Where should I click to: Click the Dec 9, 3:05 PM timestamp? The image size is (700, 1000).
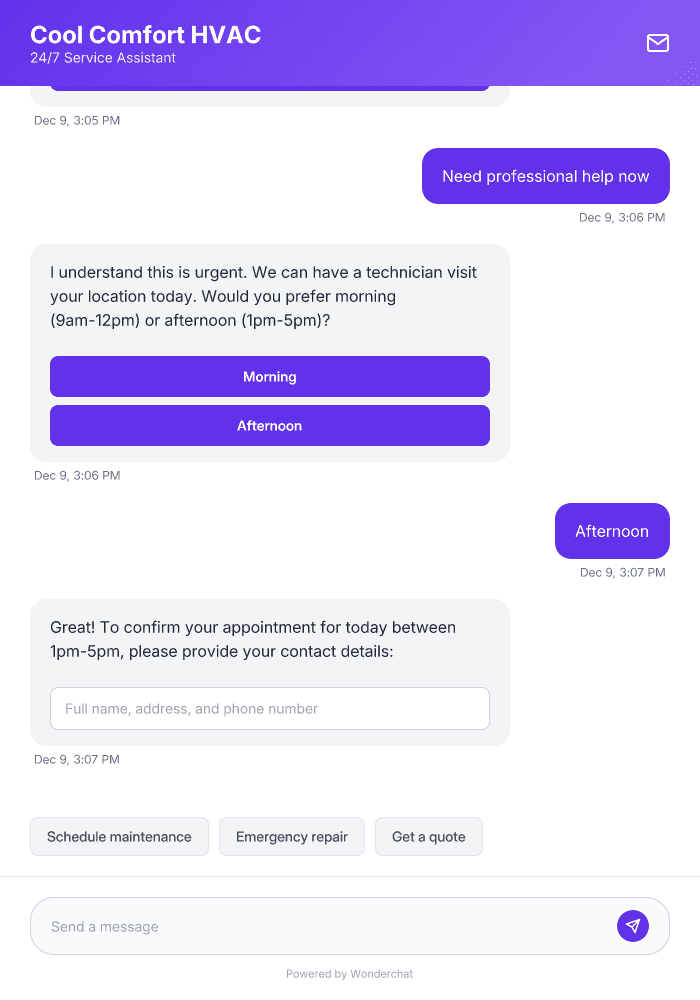tap(77, 120)
